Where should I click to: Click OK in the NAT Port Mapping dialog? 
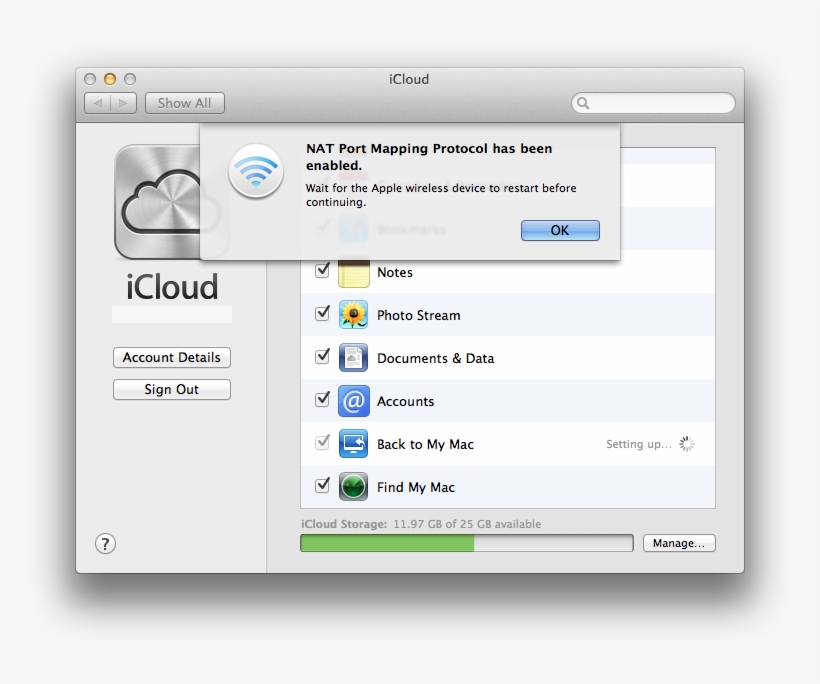(x=560, y=230)
